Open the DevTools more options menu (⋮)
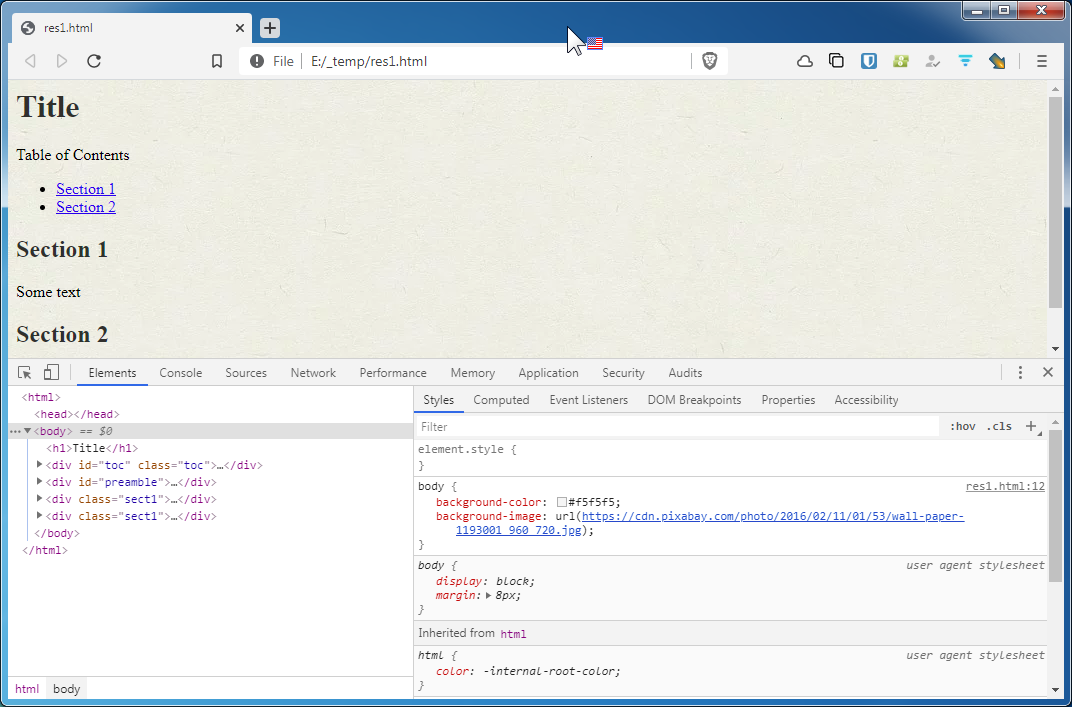The image size is (1072, 707). point(1020,372)
